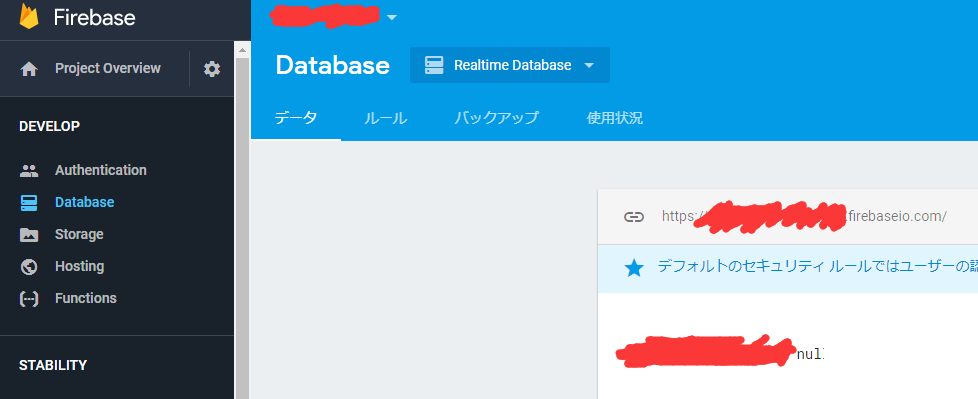
Task: Switch to the データ tab
Action: (296, 118)
